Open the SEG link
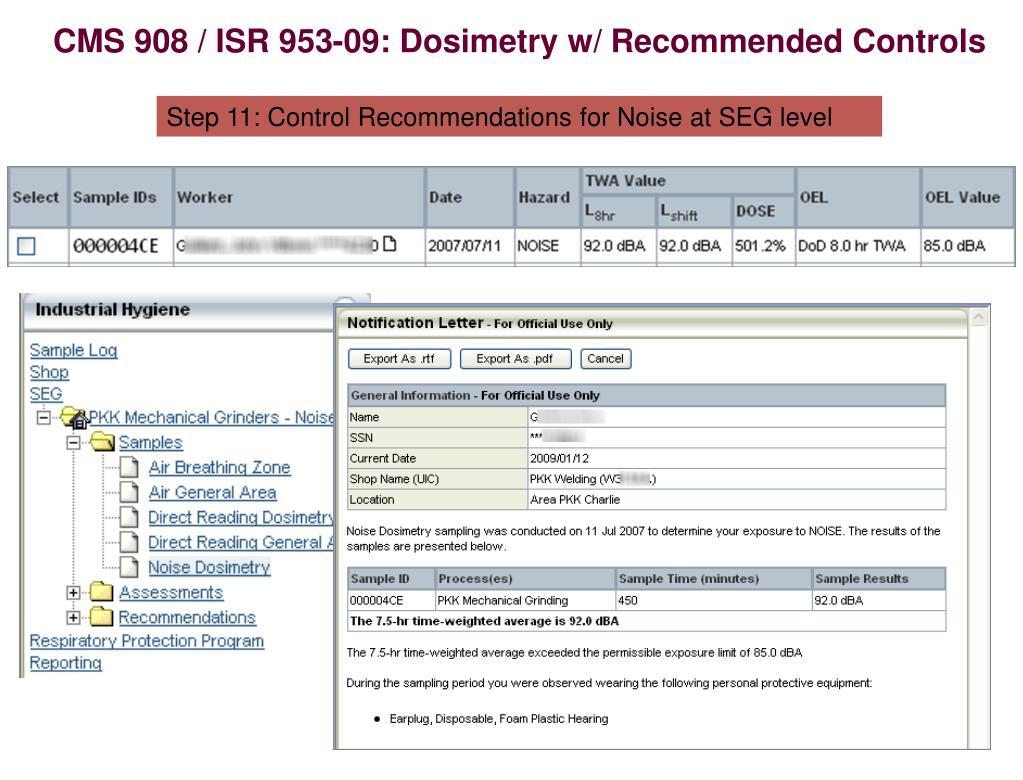This screenshot has width=1023, height=780. coord(46,394)
